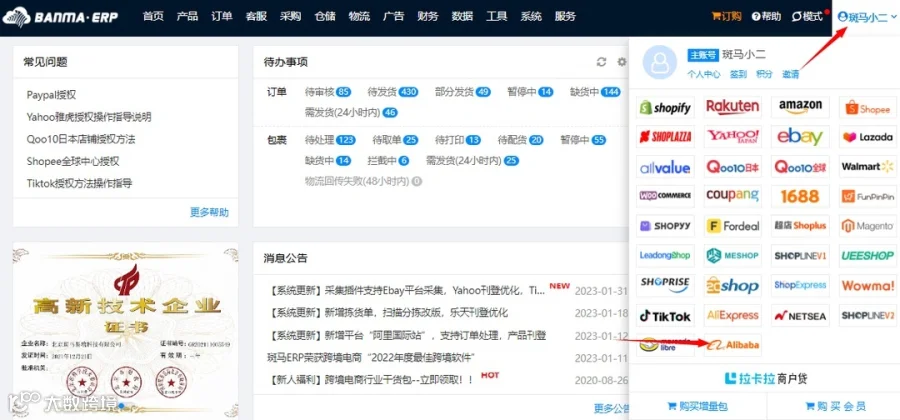900x420 pixels.
Task: Open the 模式 mode switcher
Action: point(807,17)
